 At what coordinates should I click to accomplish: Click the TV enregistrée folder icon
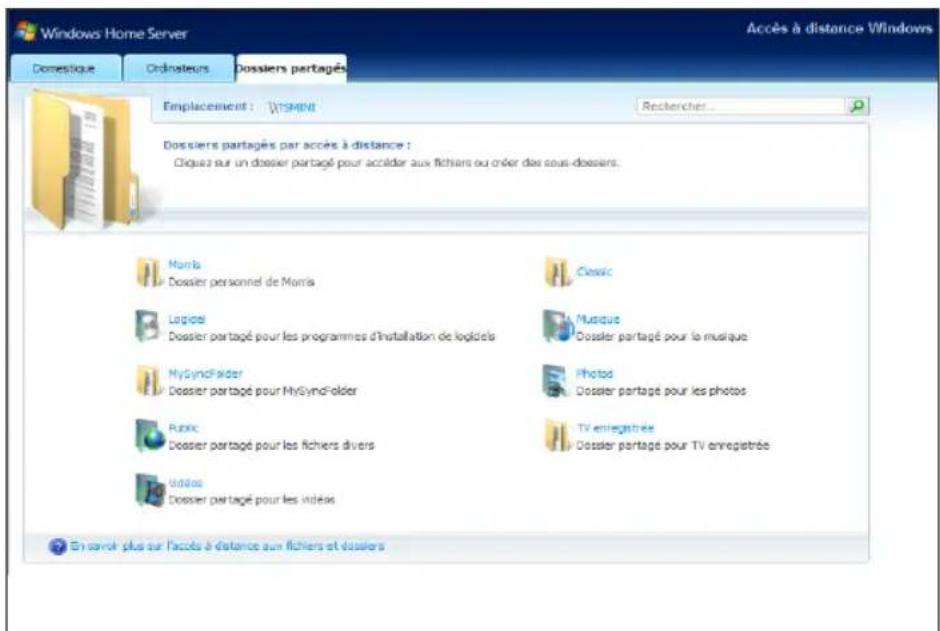point(558,436)
